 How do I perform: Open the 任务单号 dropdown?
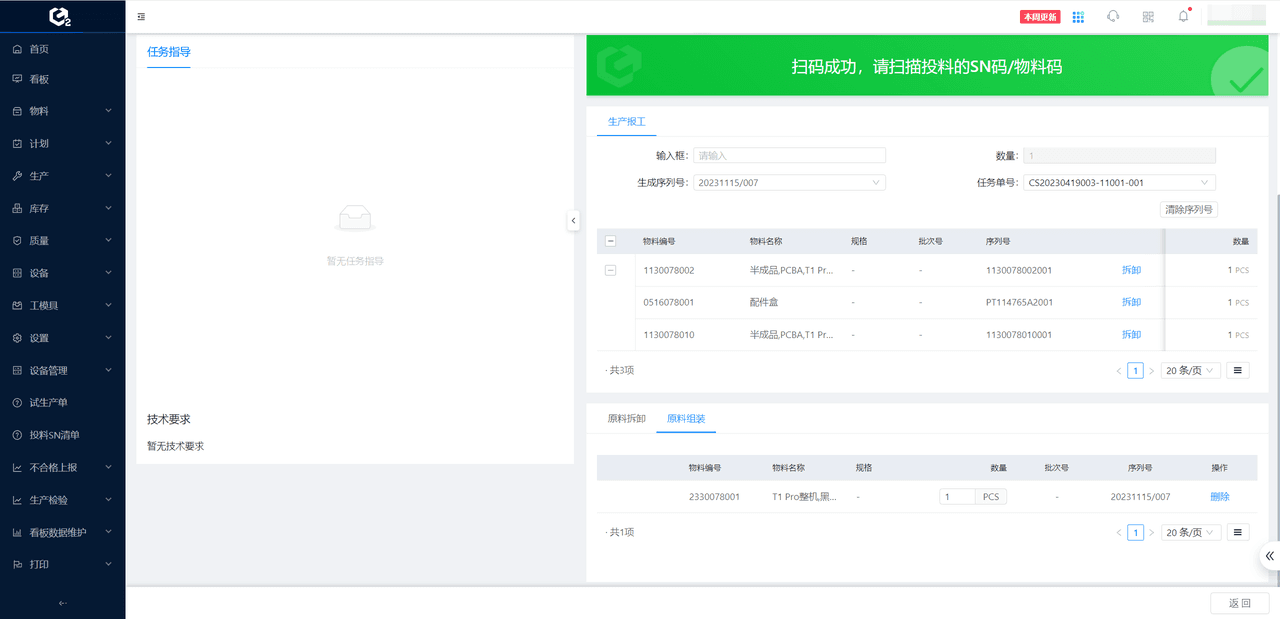point(1119,183)
